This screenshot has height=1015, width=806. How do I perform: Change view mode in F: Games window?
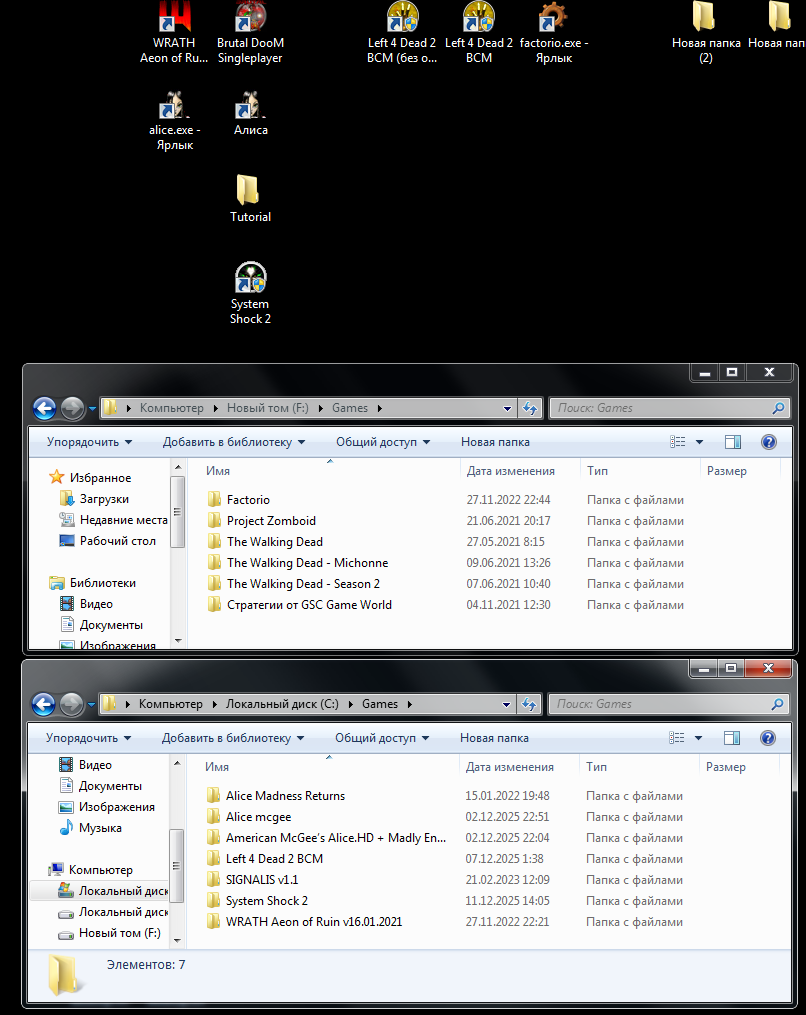coord(678,442)
